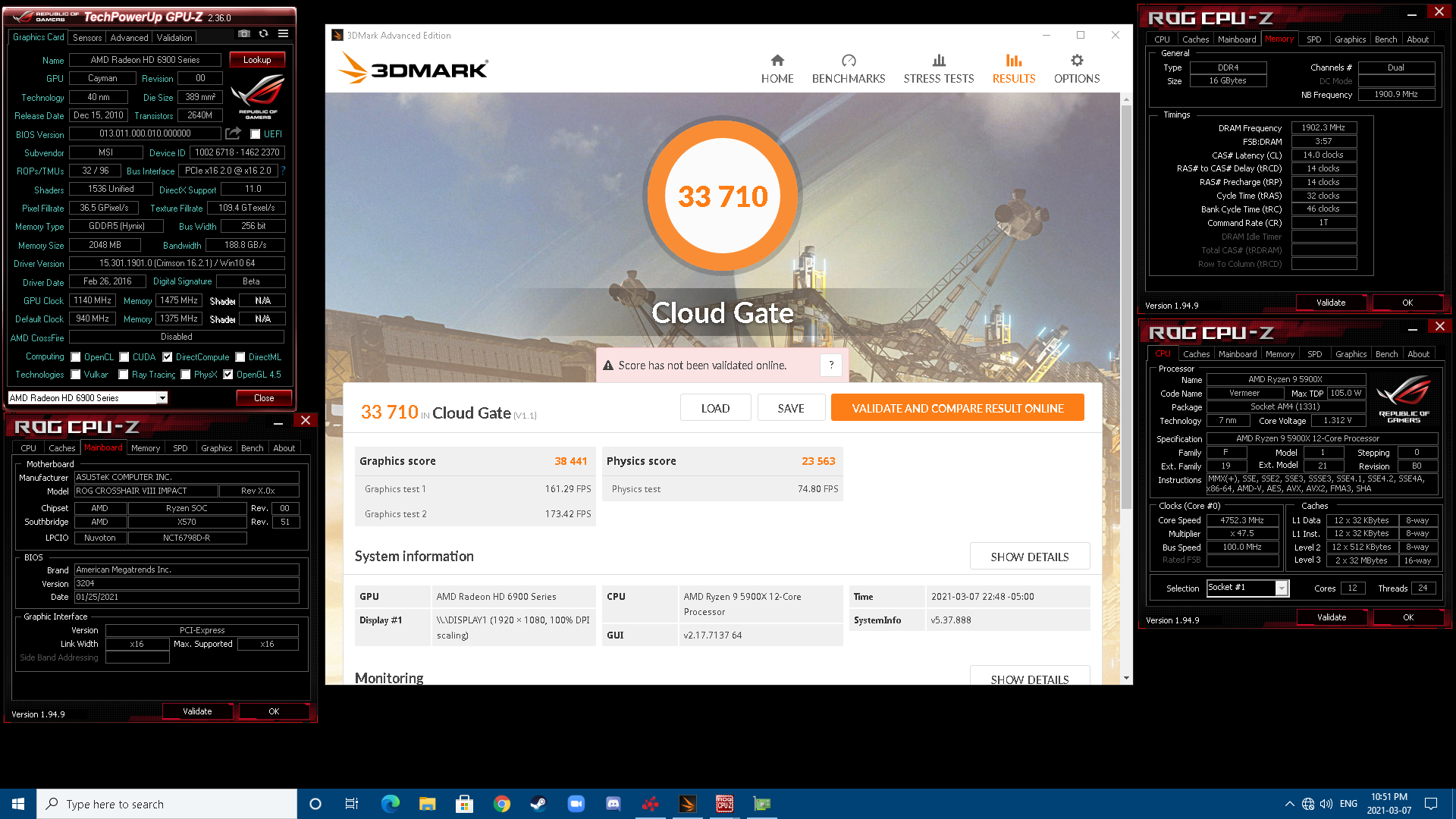Click the taskbar clock and date
1456x819 pixels.
click(x=1389, y=804)
